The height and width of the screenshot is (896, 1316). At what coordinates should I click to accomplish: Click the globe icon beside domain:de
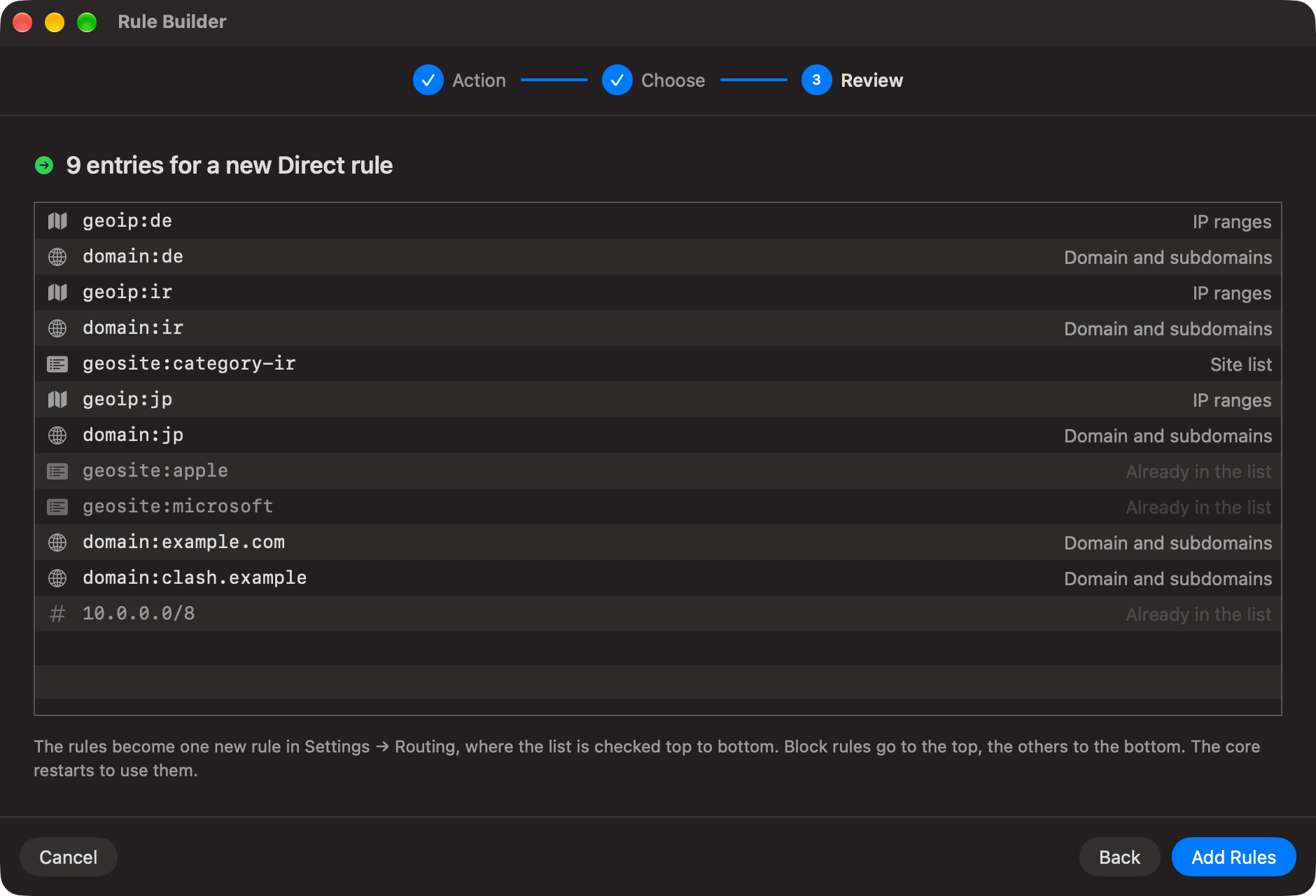pos(57,257)
